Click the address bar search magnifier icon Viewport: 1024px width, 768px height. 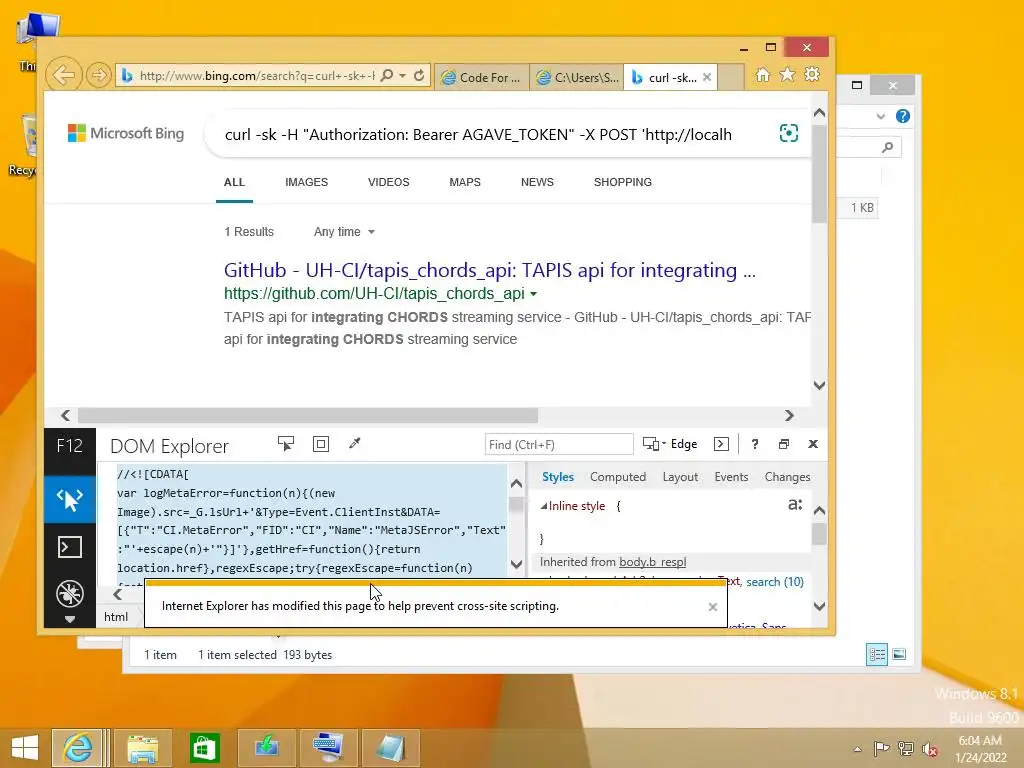point(387,76)
